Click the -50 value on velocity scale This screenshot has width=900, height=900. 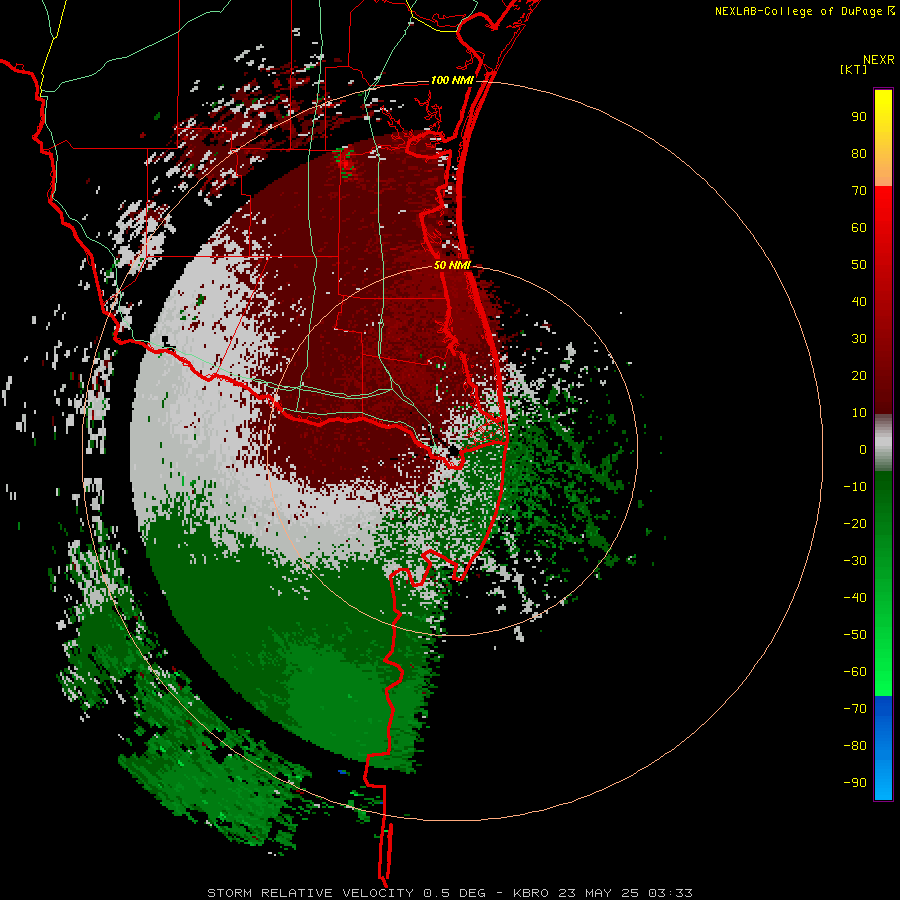coord(855,635)
